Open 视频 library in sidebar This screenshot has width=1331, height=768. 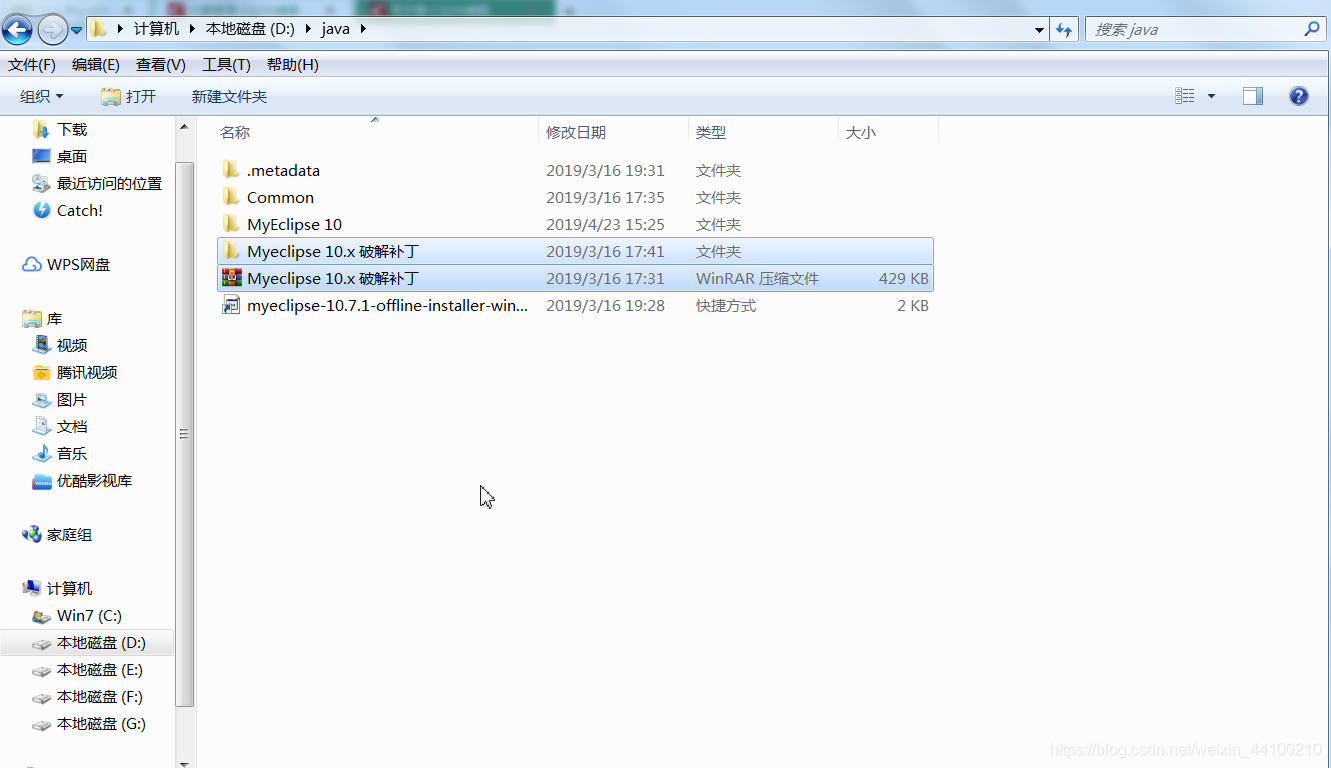coord(72,345)
